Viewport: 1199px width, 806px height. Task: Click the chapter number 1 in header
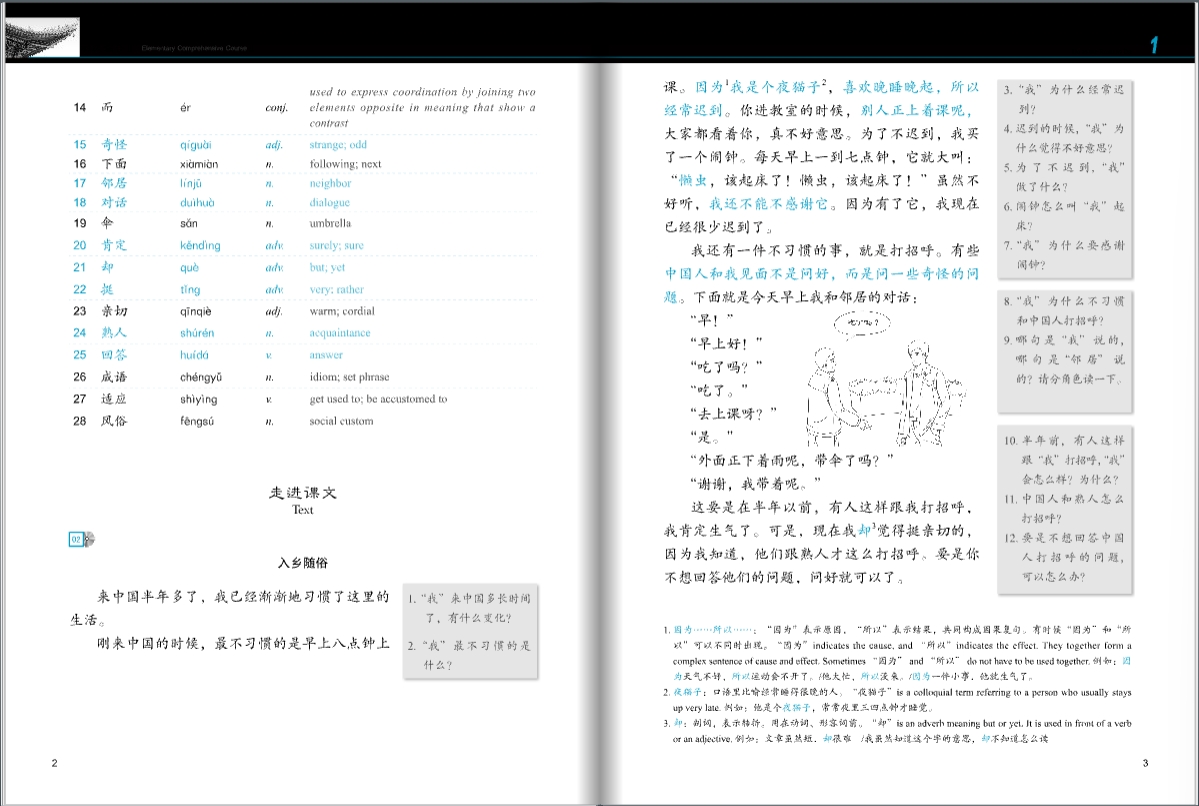[1154, 45]
